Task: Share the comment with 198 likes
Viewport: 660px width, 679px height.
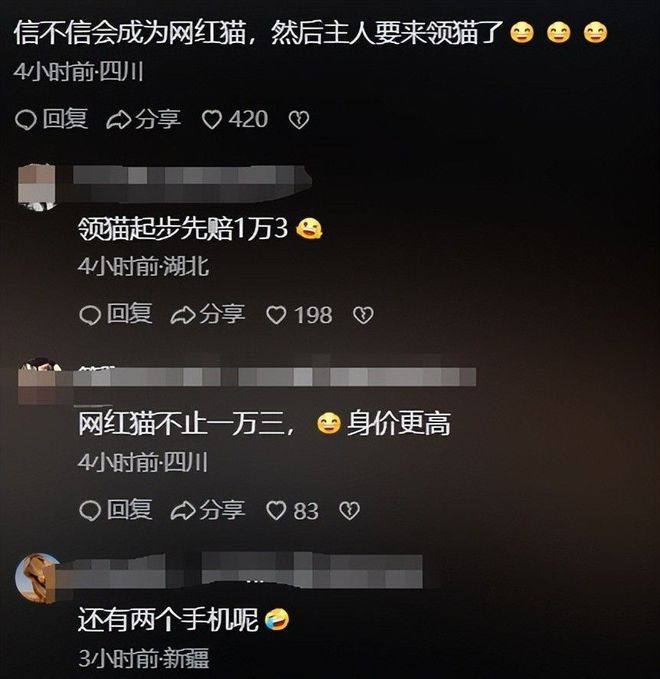Action: [207, 314]
